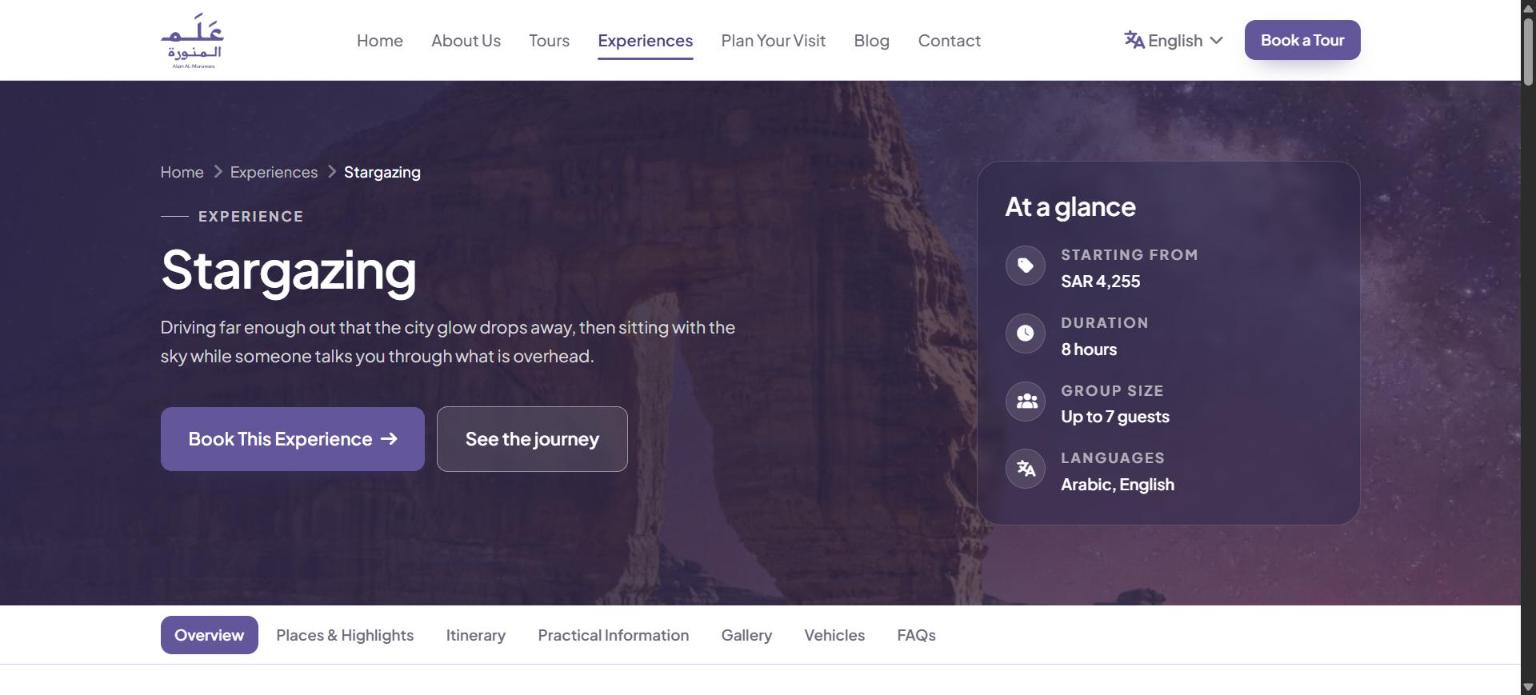This screenshot has height=695, width=1536.
Task: Open the Gallery tab
Action: point(746,635)
